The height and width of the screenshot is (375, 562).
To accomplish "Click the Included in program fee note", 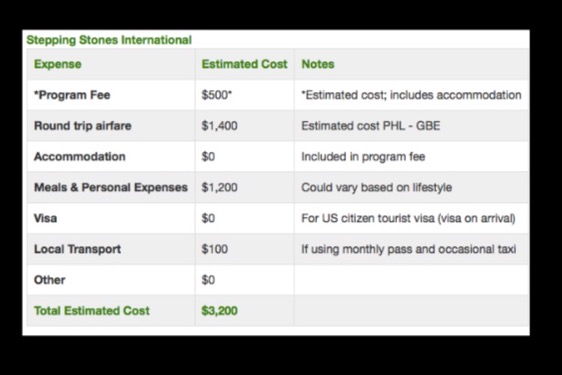I will 363,157.
